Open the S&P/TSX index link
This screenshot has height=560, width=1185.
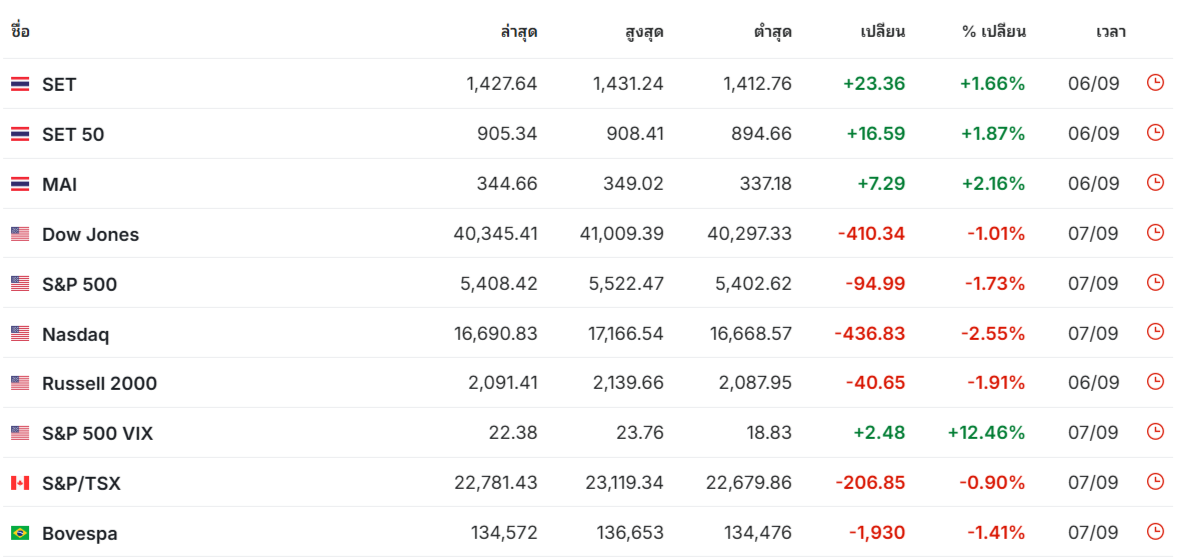[x=82, y=484]
